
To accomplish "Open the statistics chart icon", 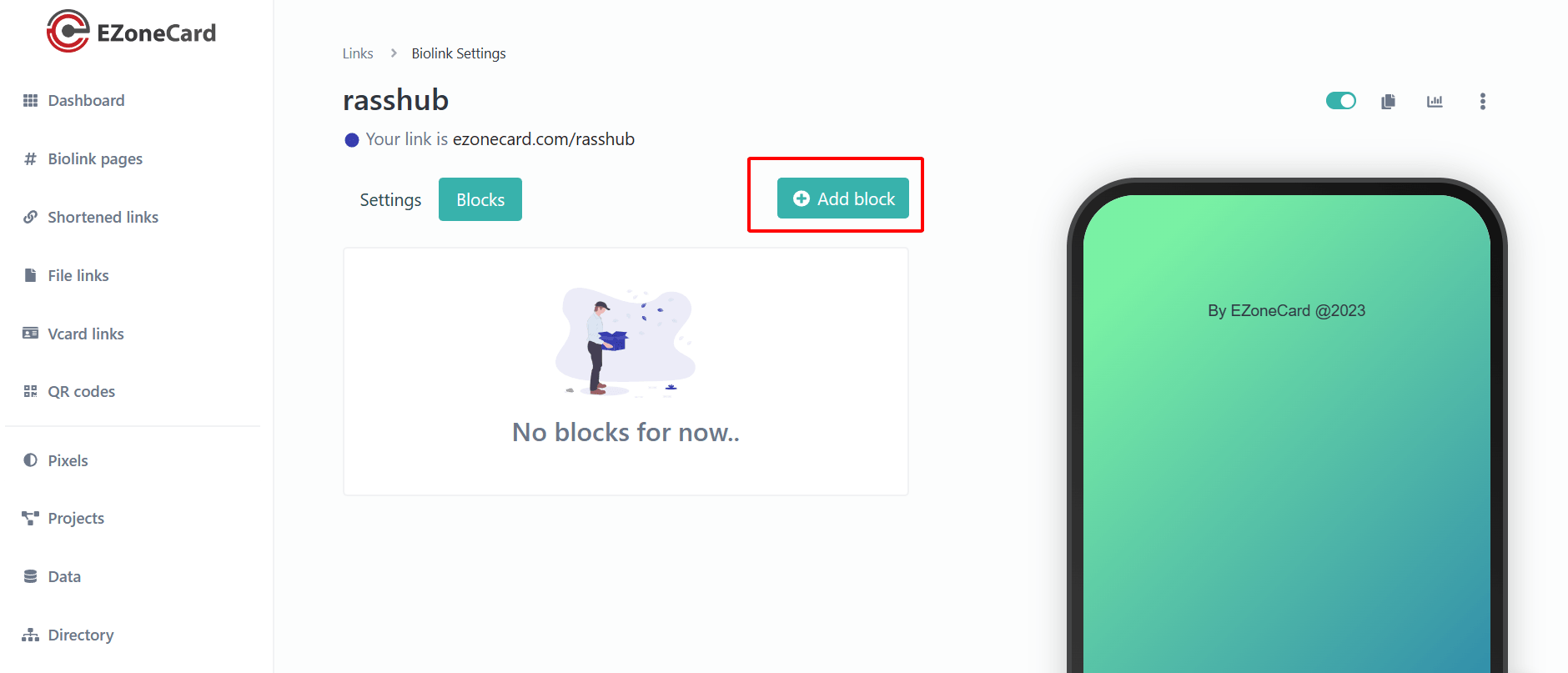I will click(x=1435, y=102).
